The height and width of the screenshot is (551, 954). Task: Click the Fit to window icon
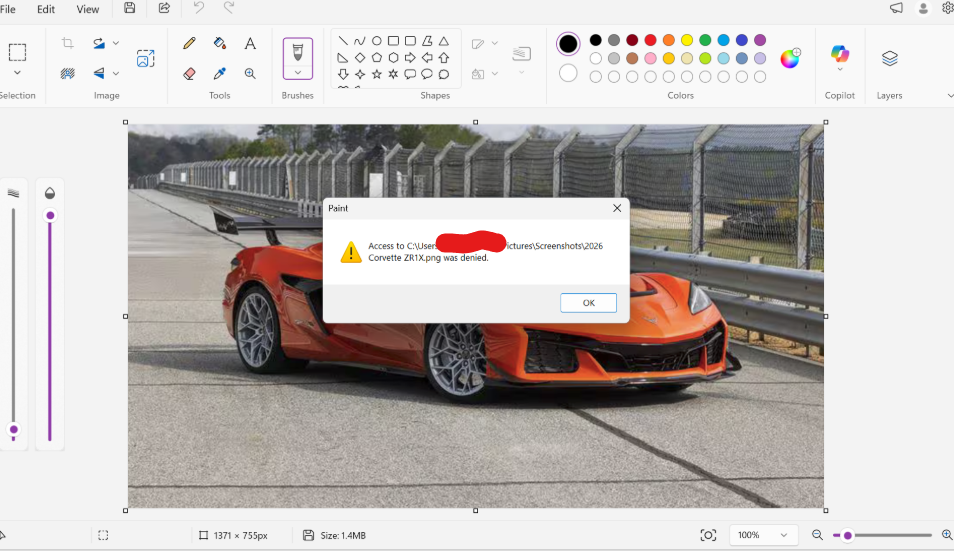pyautogui.click(x=708, y=535)
